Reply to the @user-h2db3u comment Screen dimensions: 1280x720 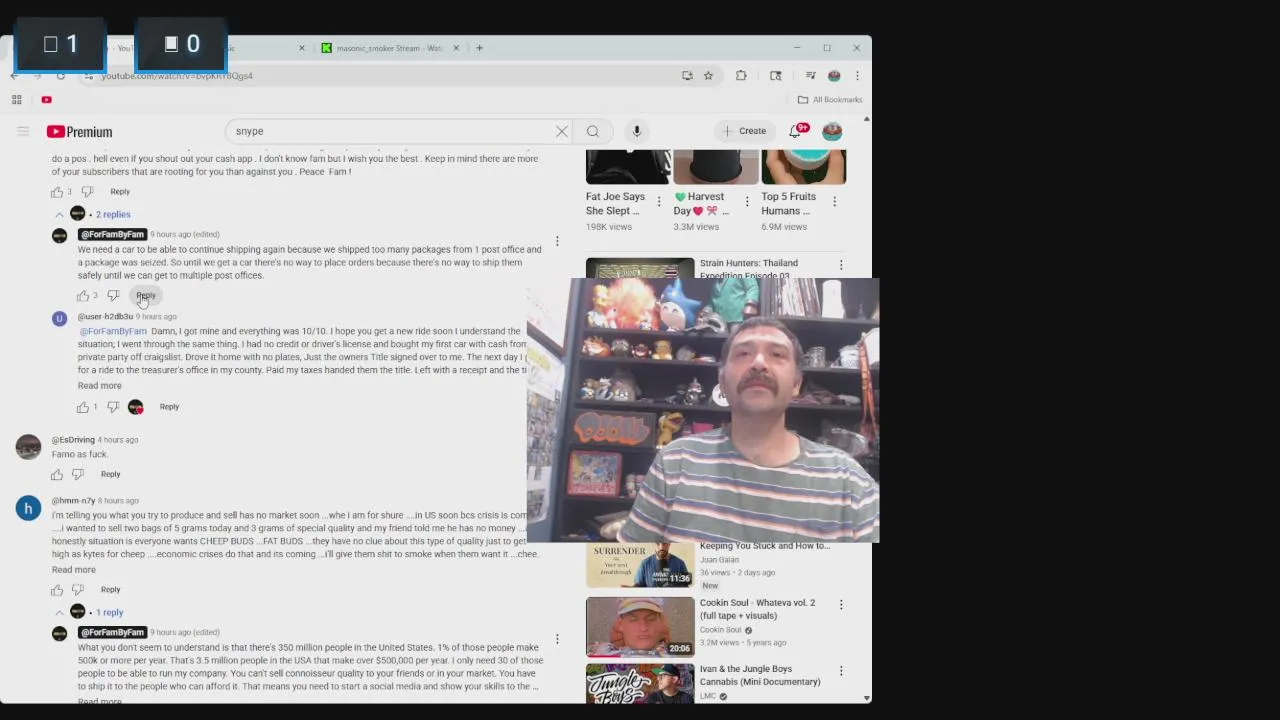point(169,407)
